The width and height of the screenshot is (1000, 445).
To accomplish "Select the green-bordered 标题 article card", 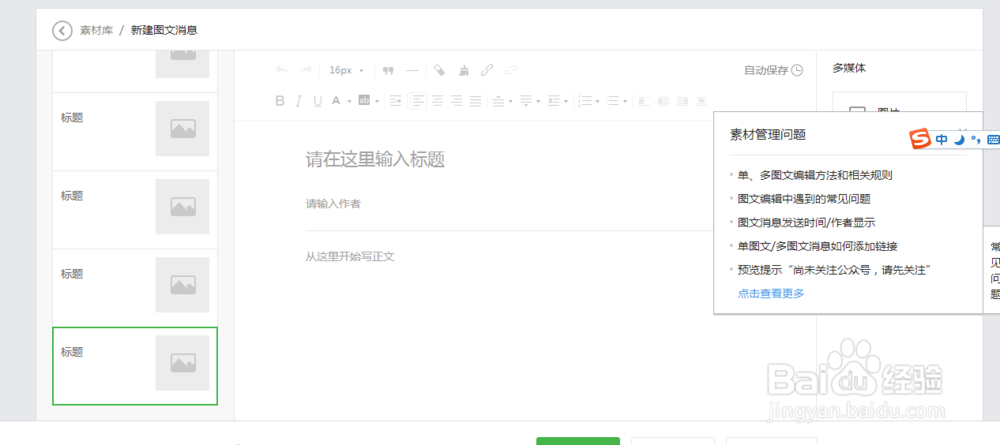I will pos(135,366).
